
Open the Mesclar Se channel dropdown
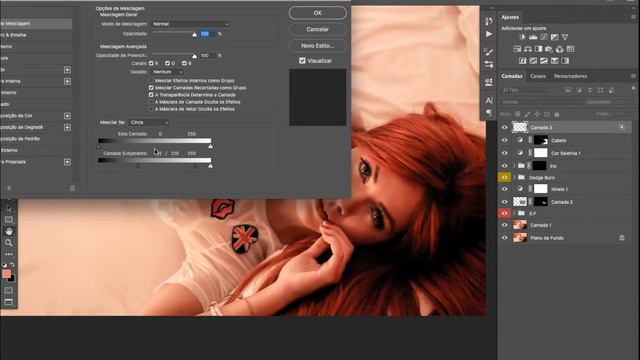pyautogui.click(x=149, y=122)
